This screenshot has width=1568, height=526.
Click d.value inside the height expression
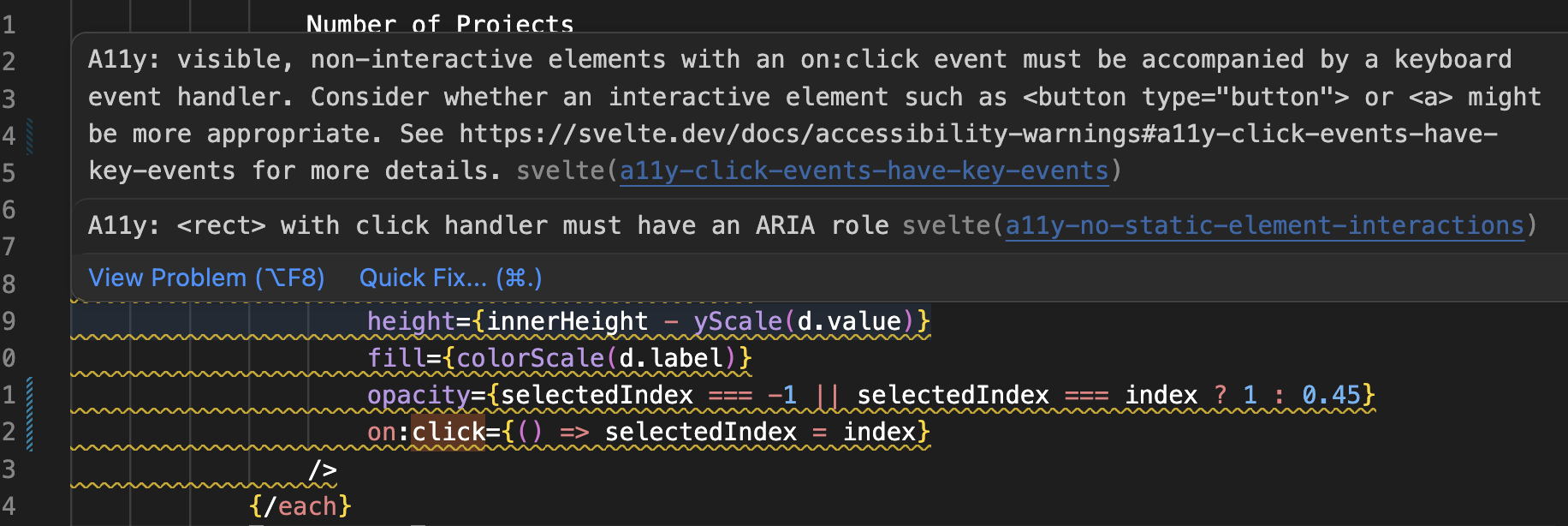click(849, 321)
